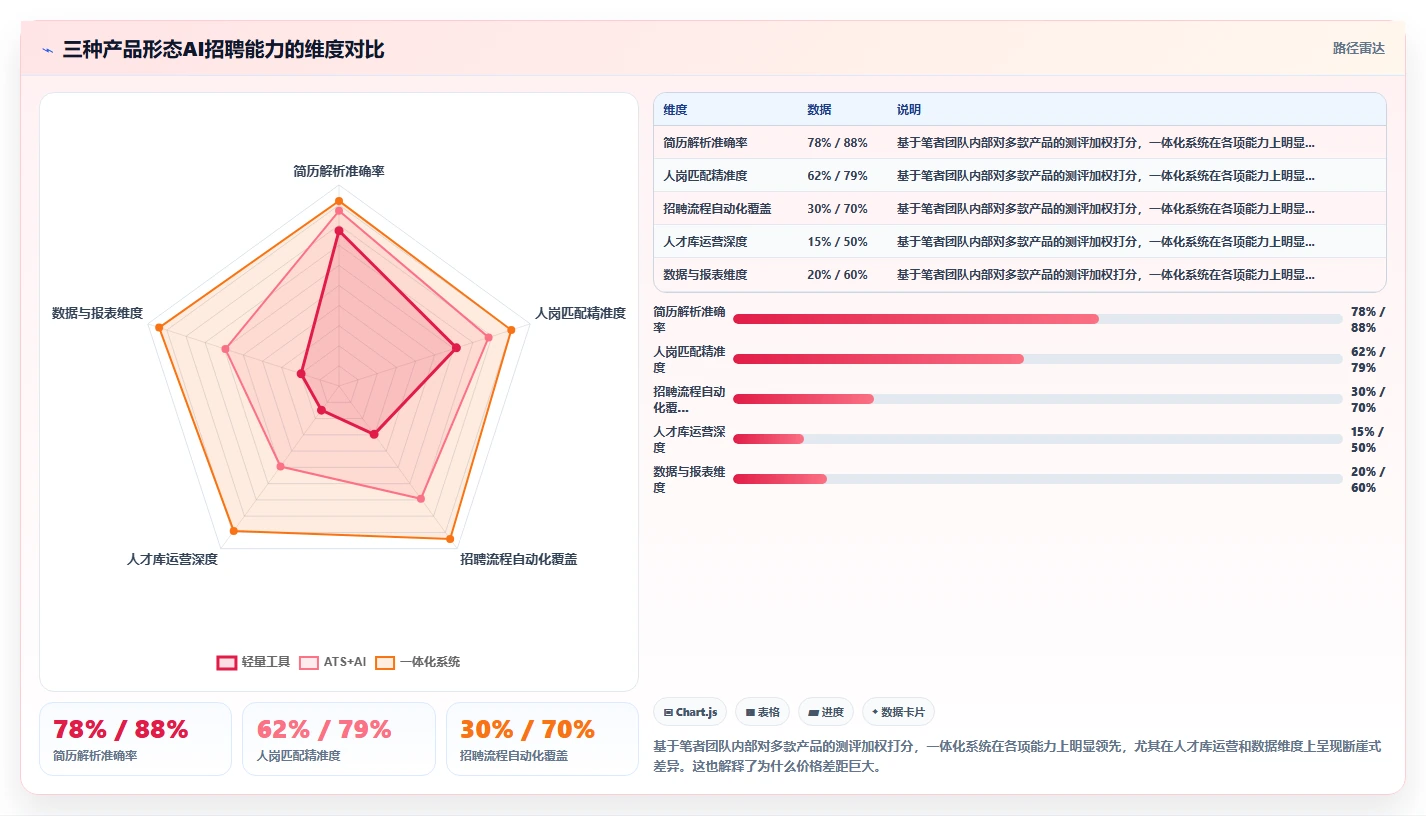Toggle ATS+AI legend swatch in radar chart
Viewport: 1426px width, 816px height.
click(x=309, y=662)
